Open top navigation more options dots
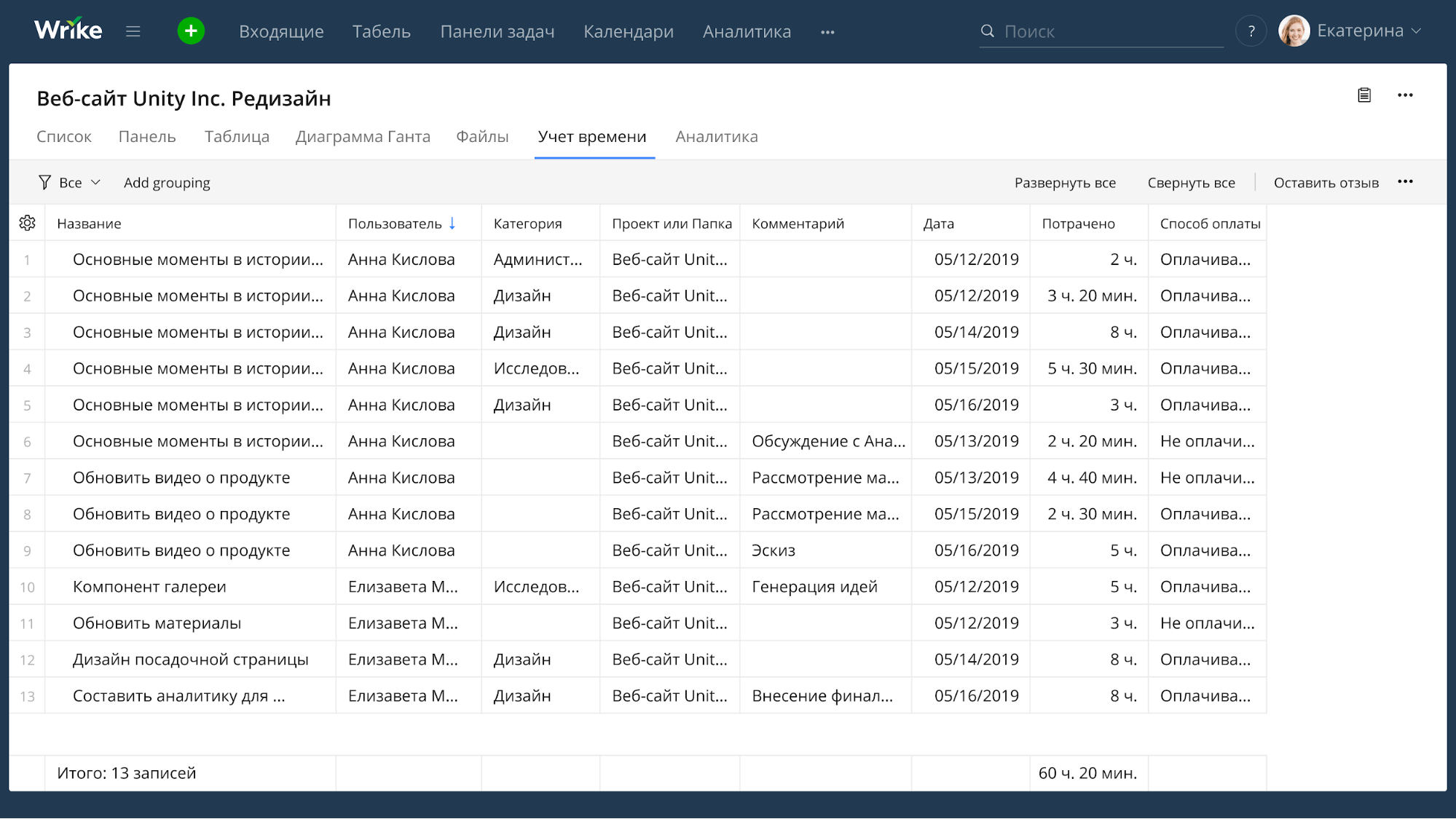1456x819 pixels. pos(827,32)
